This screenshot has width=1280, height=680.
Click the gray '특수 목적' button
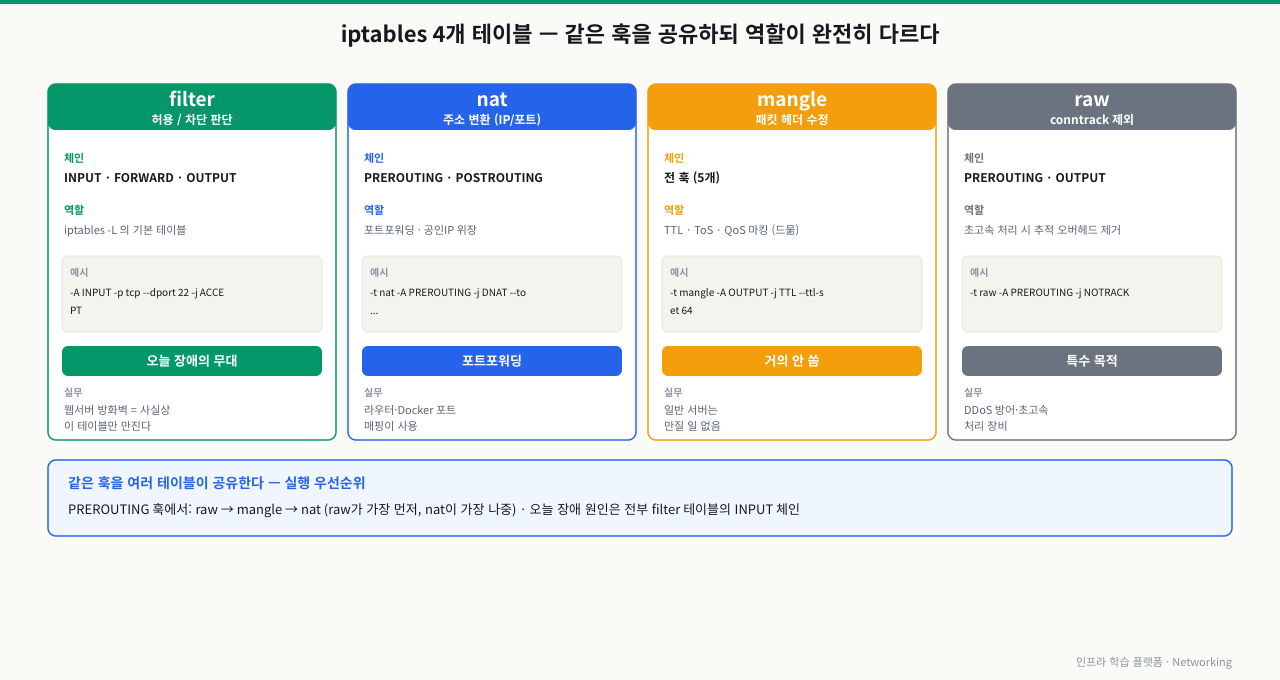click(x=1092, y=361)
